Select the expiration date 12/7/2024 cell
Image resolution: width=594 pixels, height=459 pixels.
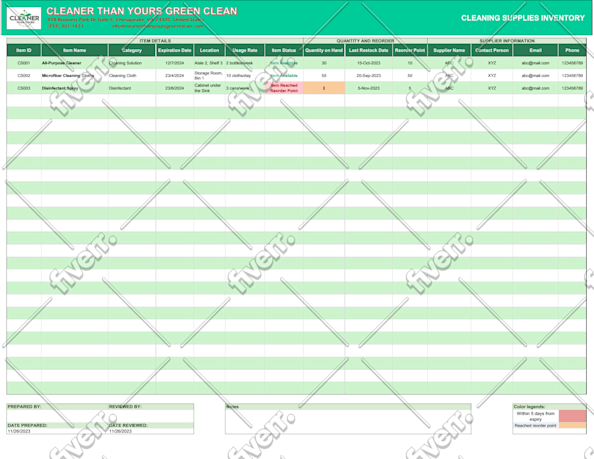[x=175, y=63]
